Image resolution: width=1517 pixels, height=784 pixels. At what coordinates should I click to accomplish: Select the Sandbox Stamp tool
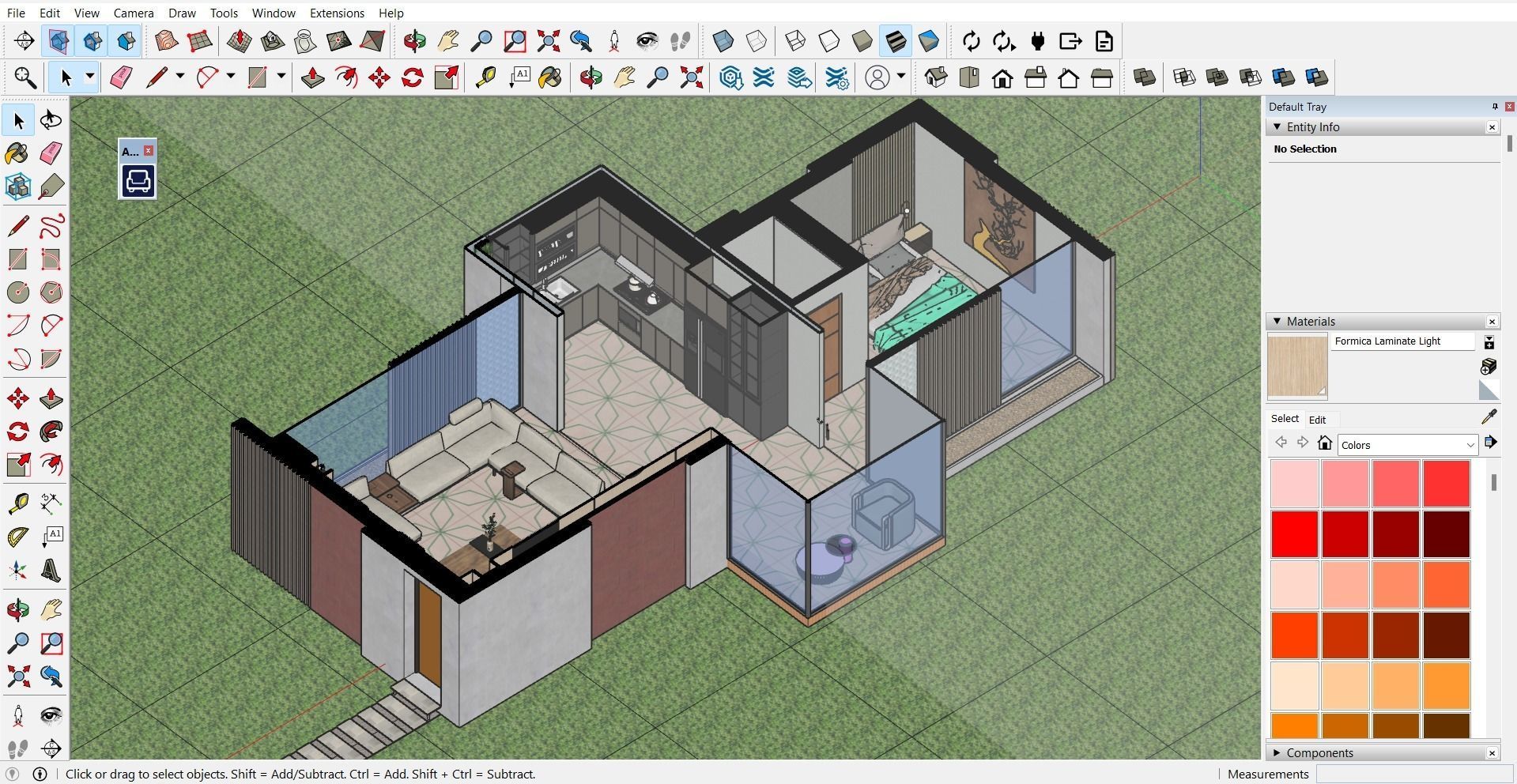(x=273, y=41)
